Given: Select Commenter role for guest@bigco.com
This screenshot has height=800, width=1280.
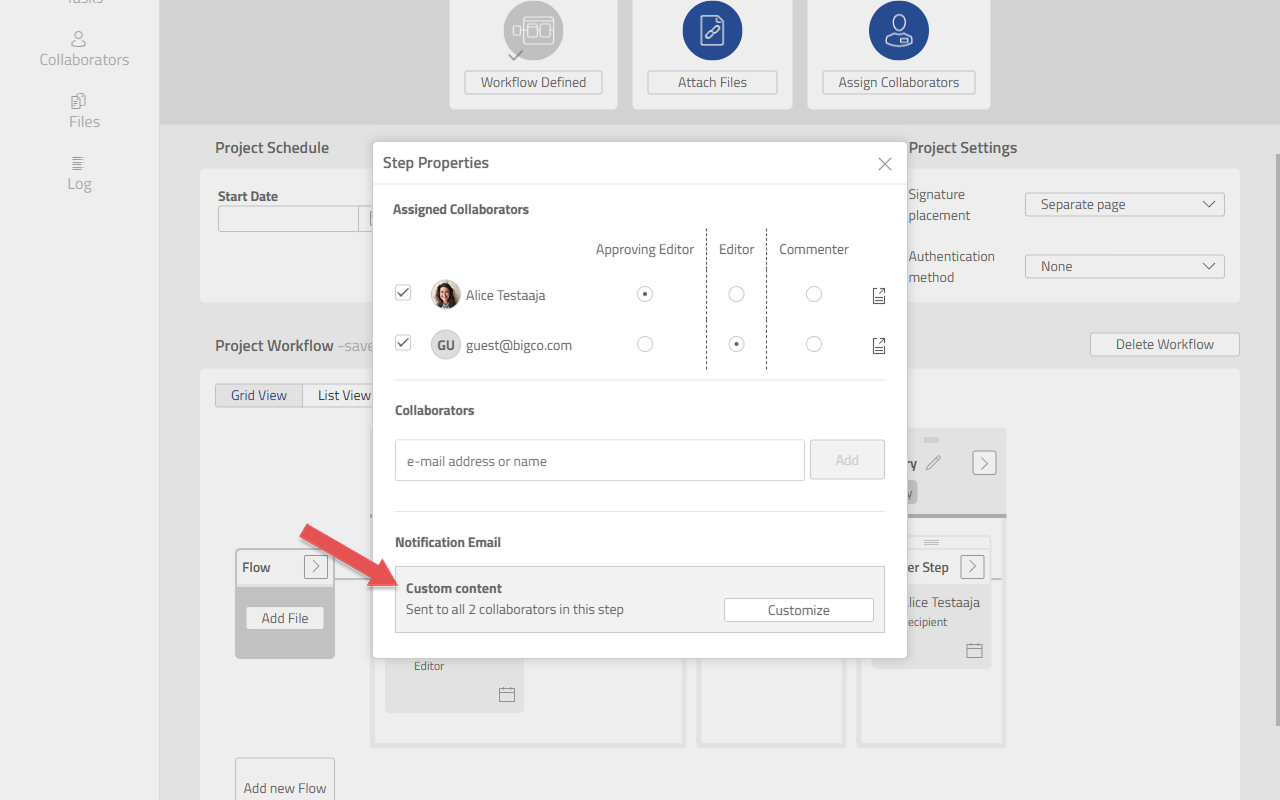Looking at the screenshot, I should click(x=814, y=344).
